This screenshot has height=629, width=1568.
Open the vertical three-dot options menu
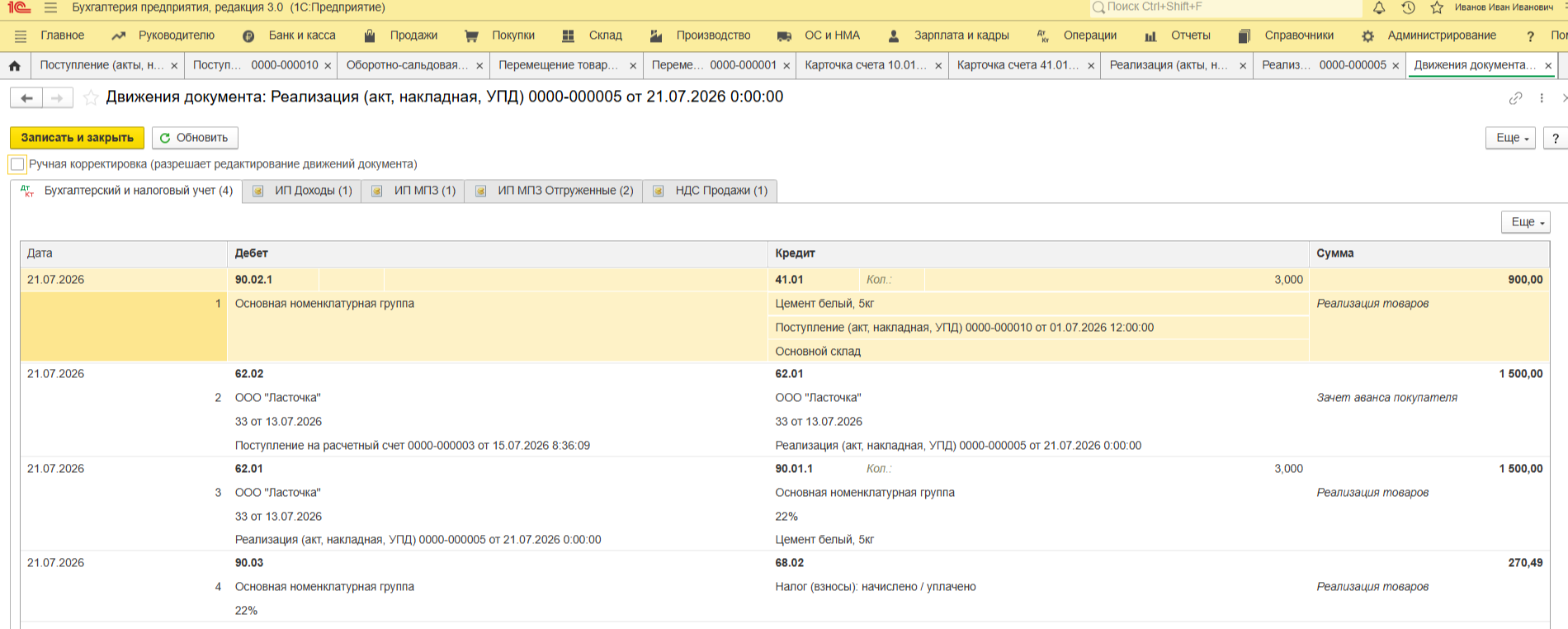[1542, 98]
